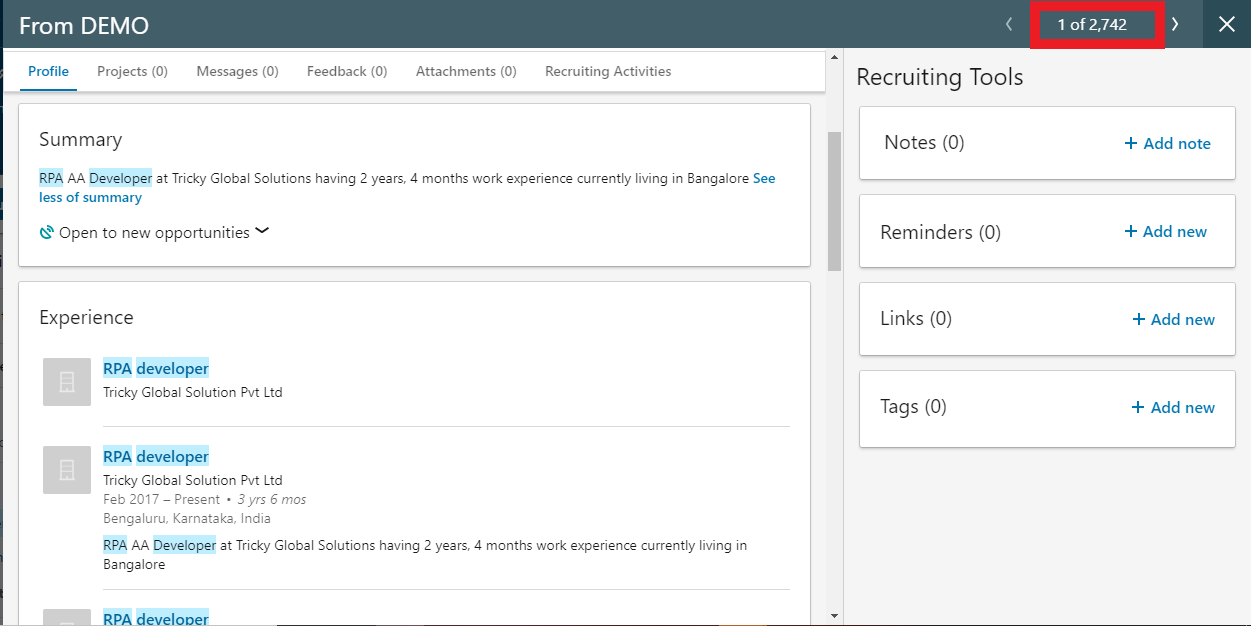Image resolution: width=1251 pixels, height=626 pixels.
Task: Switch to the Projects (0) tab
Action: point(132,72)
